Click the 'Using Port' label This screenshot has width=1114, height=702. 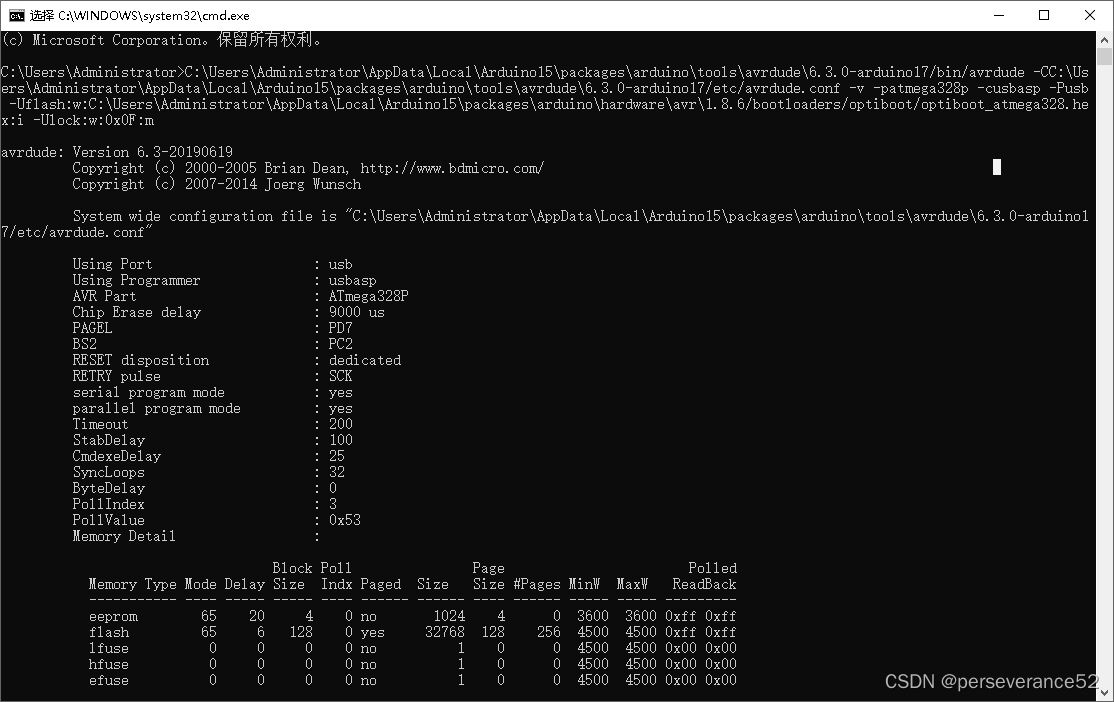(112, 264)
